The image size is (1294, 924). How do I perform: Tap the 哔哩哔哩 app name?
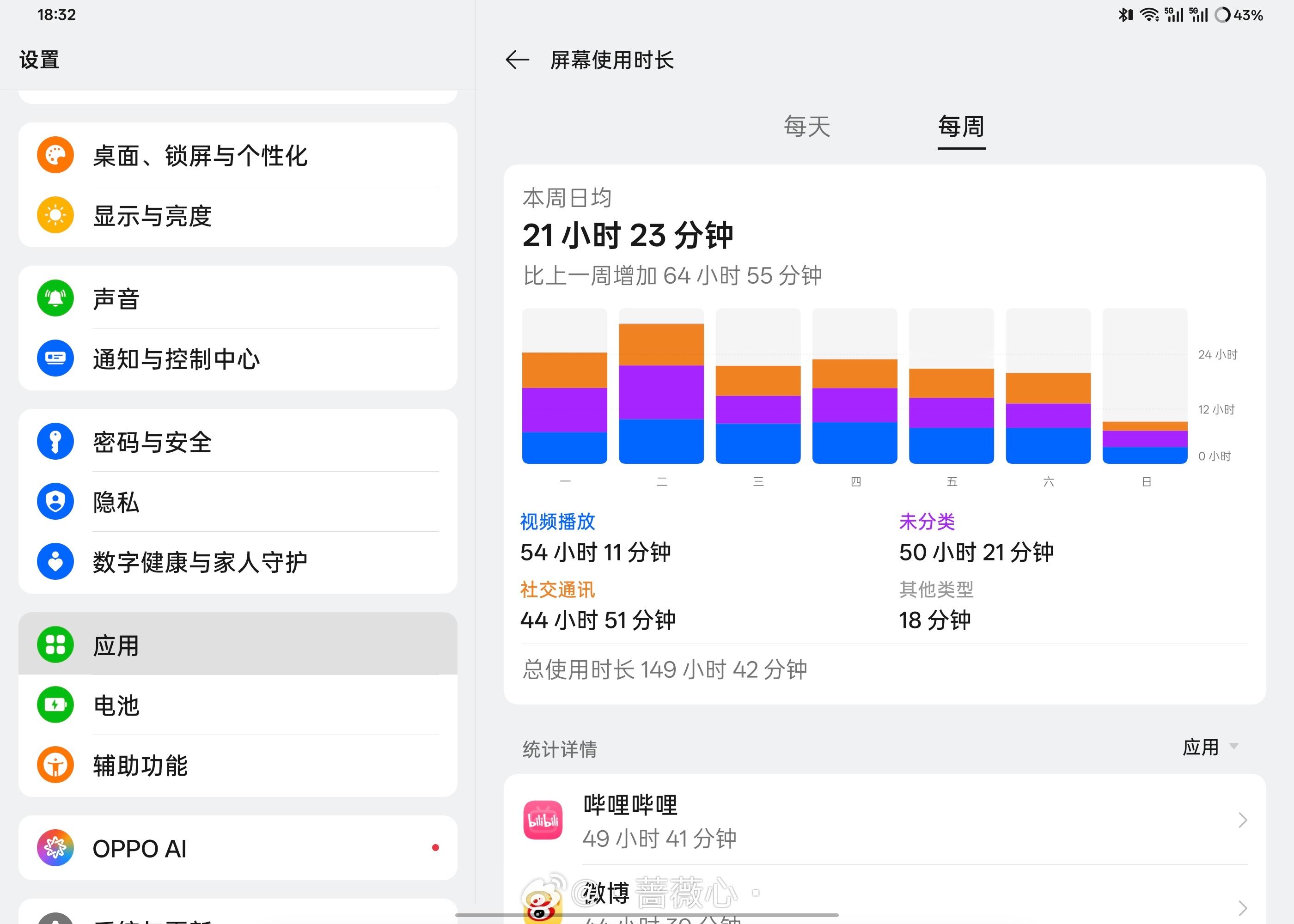pos(630,805)
